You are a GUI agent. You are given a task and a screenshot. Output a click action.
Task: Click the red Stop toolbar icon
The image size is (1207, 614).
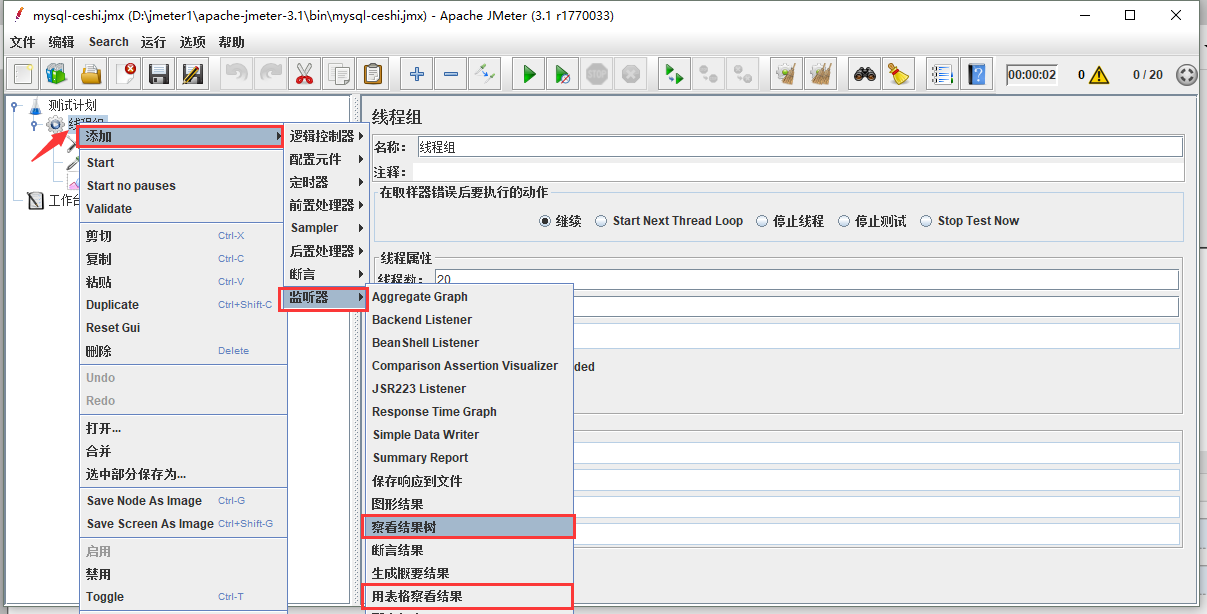[x=597, y=74]
